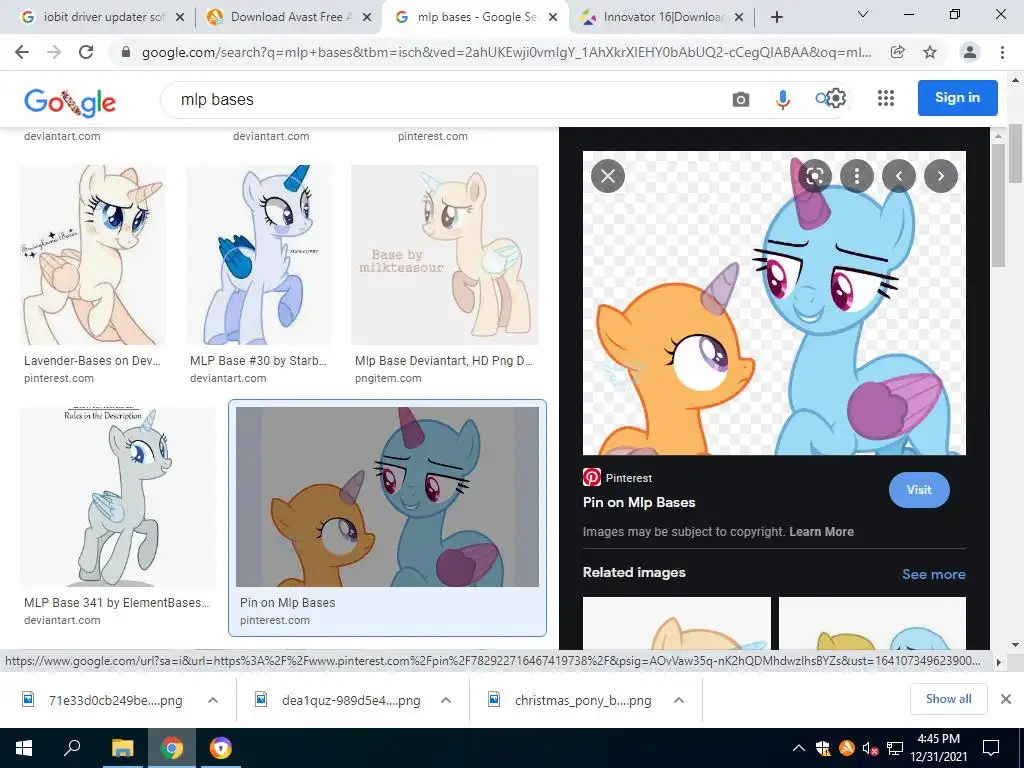Open MLP Base 341 gray pony thumbnail
1024x768 pixels.
point(118,497)
